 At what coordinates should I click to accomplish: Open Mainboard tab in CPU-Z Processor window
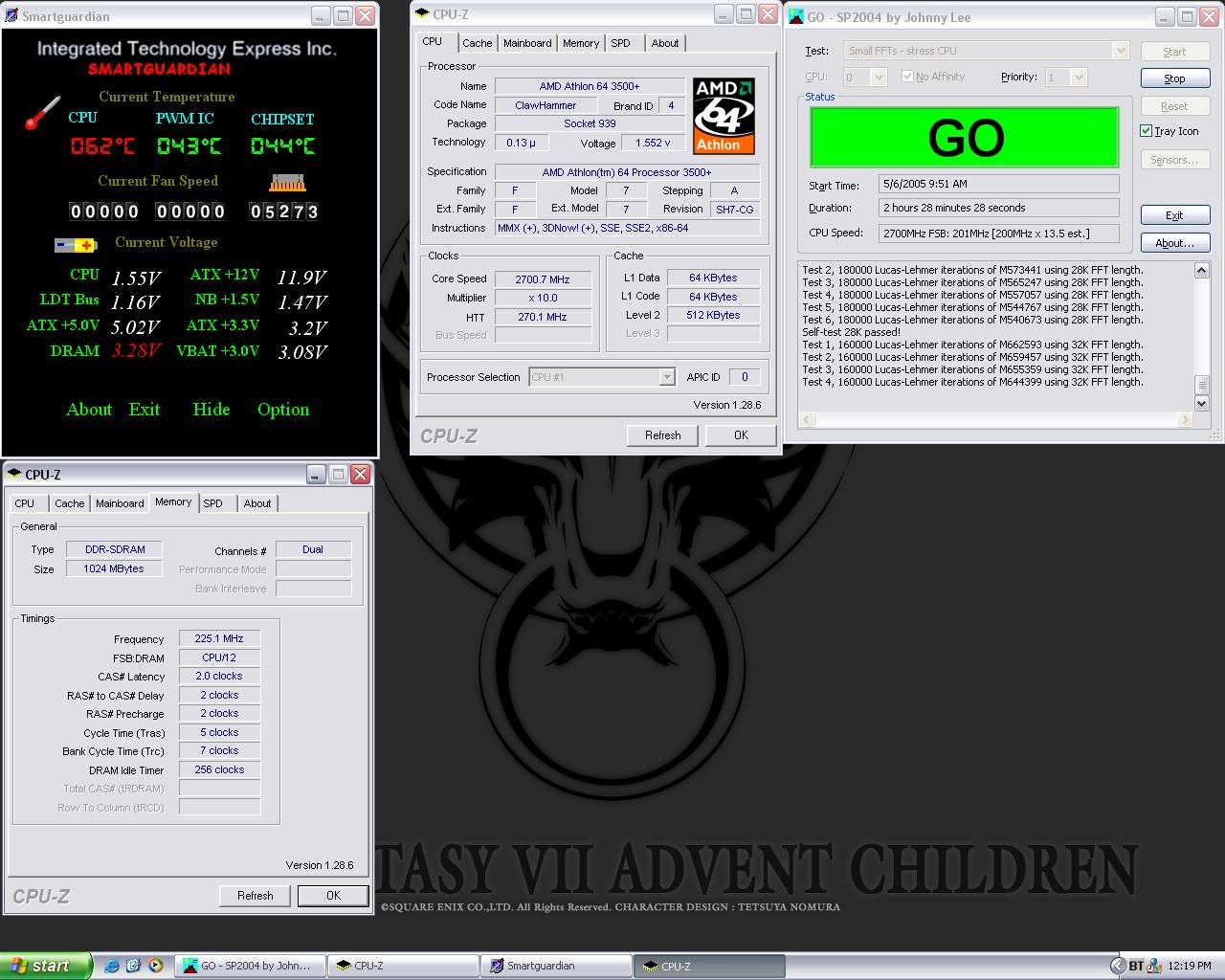point(527,43)
